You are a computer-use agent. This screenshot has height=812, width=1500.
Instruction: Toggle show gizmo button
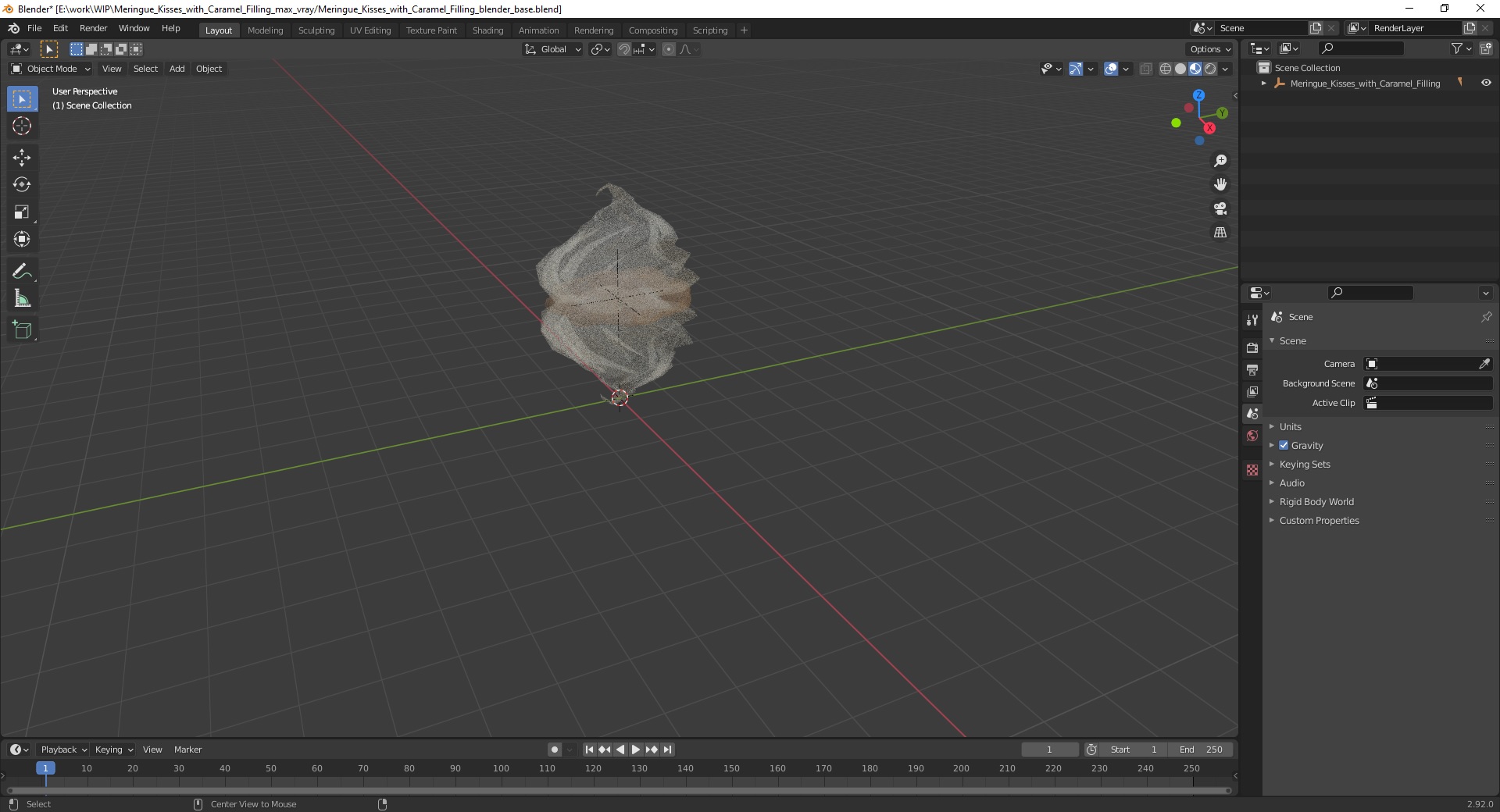pos(1076,69)
